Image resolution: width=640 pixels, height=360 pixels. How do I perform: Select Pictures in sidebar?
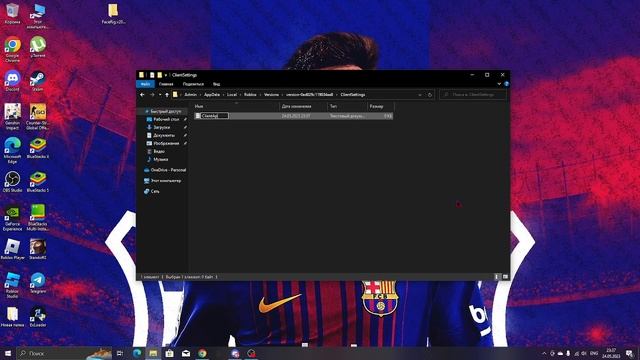165,143
